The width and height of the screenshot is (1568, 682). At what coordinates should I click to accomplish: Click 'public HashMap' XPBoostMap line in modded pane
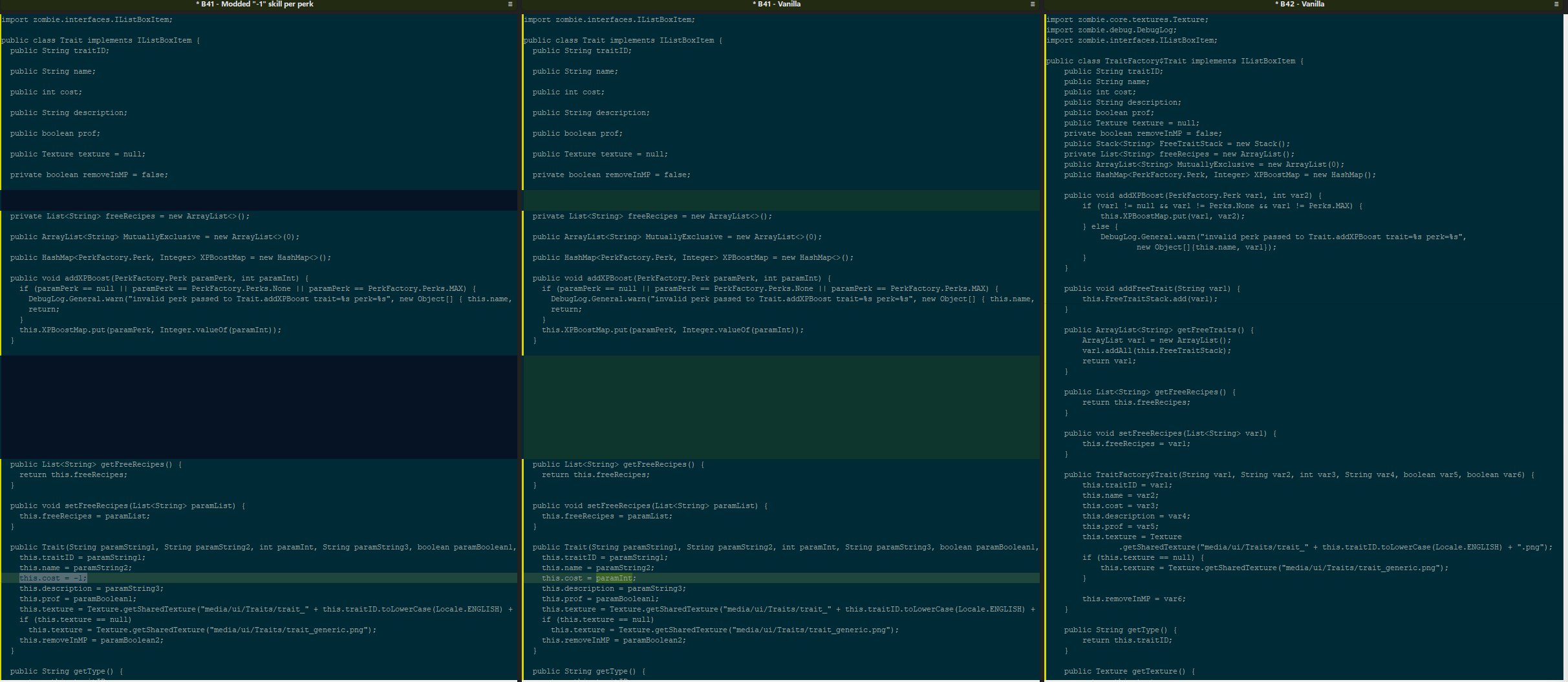pos(171,257)
